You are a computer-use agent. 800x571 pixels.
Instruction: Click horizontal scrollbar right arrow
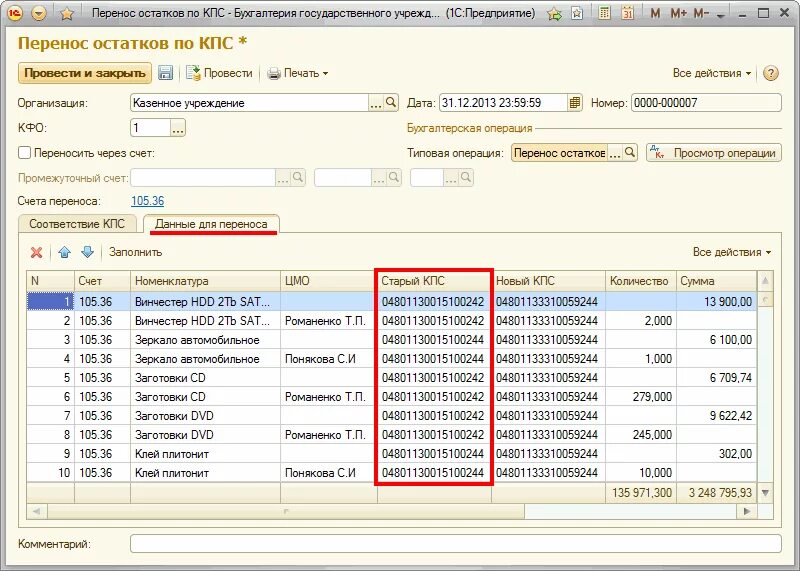(747, 511)
